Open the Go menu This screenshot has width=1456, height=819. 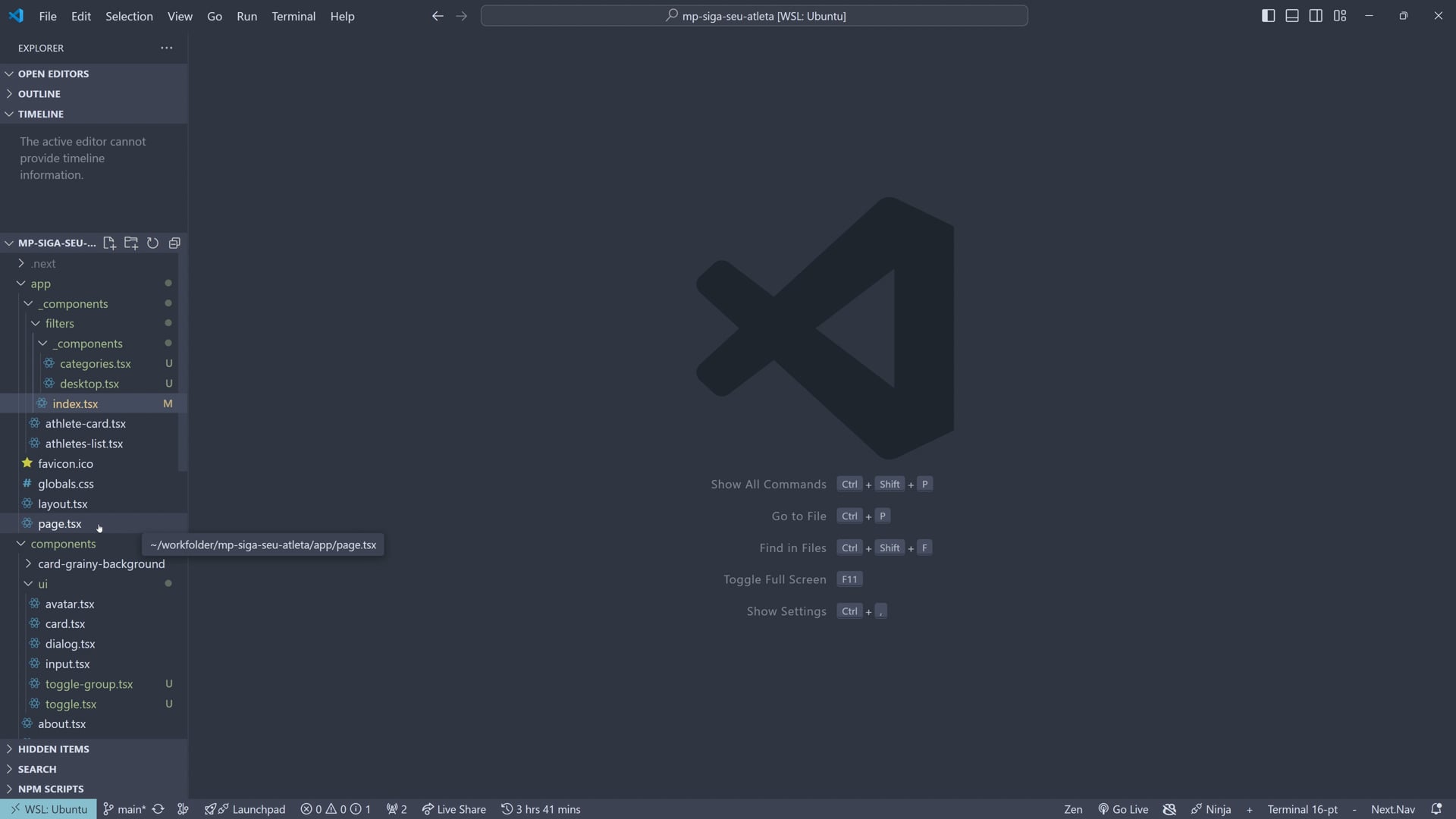[215, 16]
